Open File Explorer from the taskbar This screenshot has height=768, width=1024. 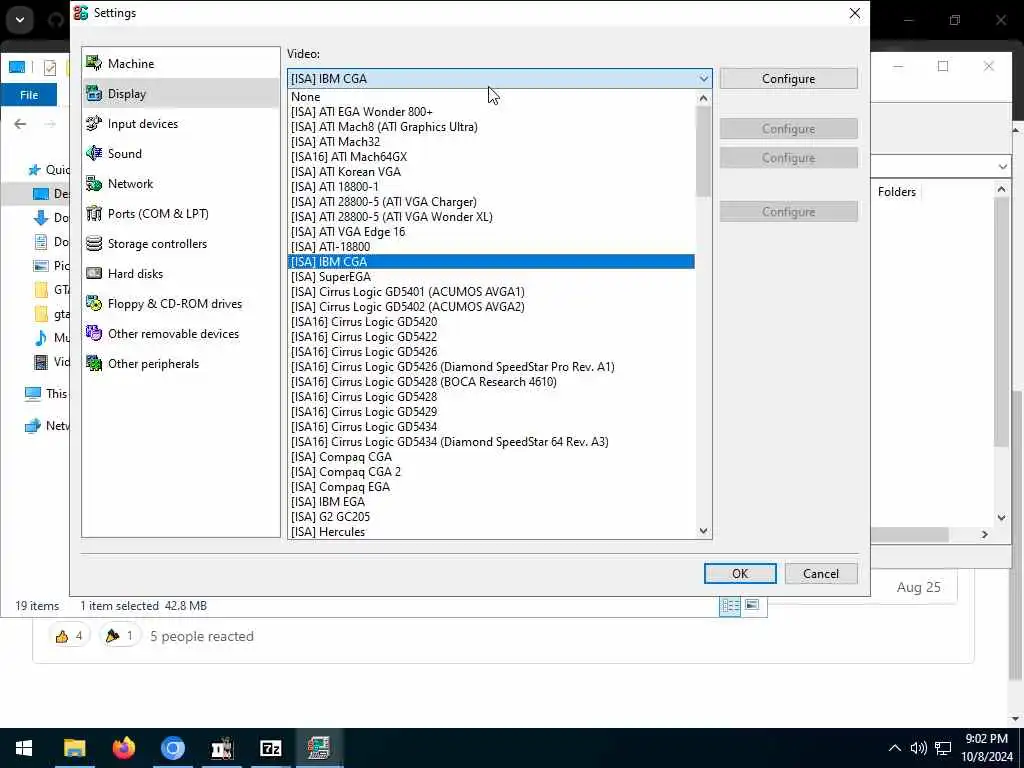[x=74, y=748]
